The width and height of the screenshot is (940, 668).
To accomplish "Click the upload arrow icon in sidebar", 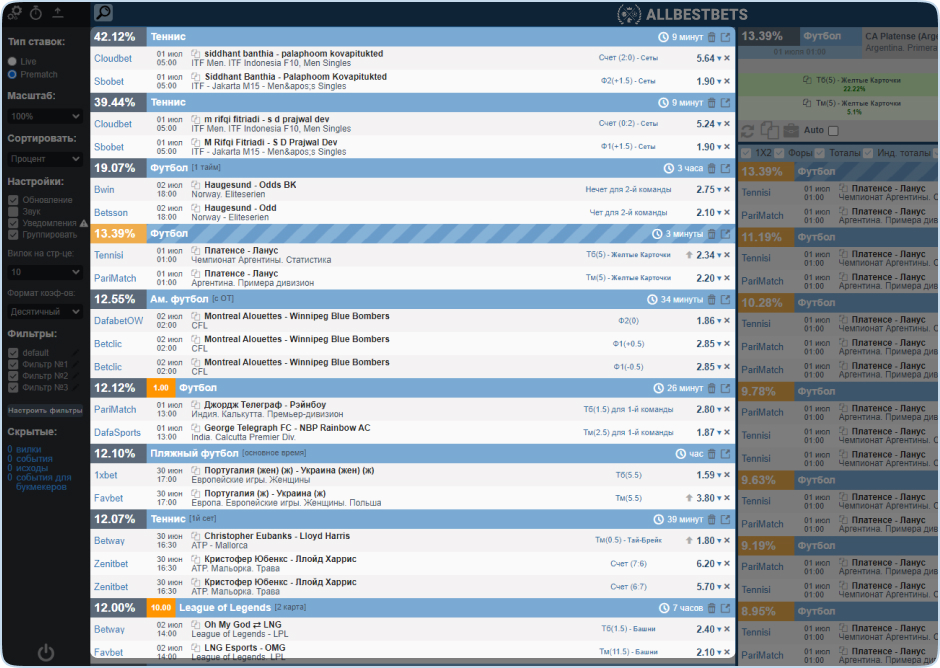I will point(57,13).
